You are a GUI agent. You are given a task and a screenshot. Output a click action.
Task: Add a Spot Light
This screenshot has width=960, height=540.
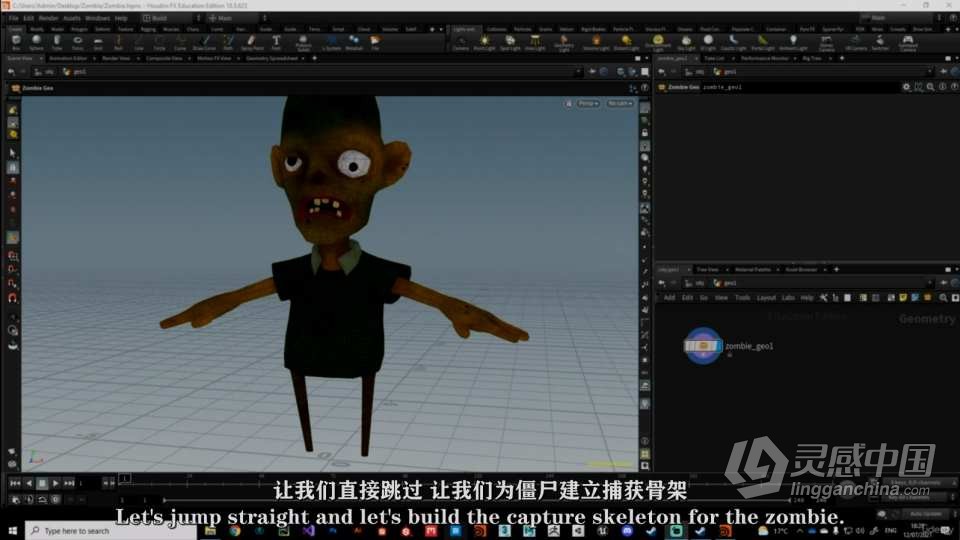pyautogui.click(x=510, y=42)
